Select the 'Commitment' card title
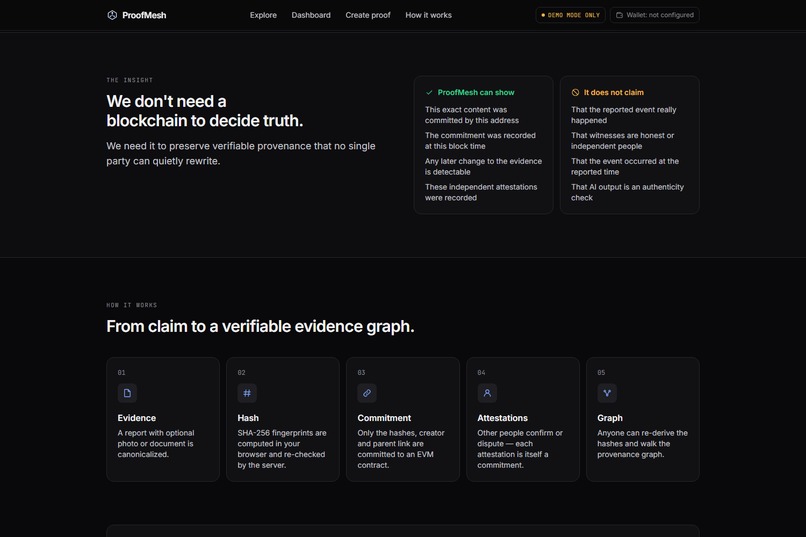Viewport: 806px width, 537px height. click(x=384, y=418)
